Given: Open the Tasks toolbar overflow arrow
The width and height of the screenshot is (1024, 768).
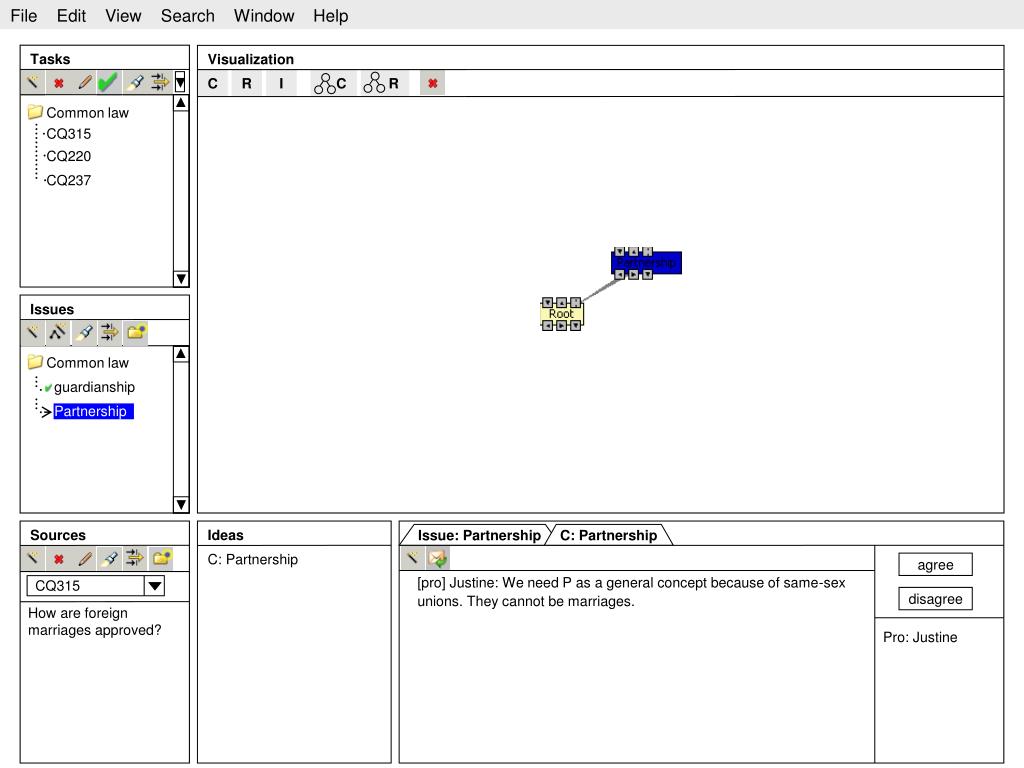Looking at the screenshot, I should (180, 83).
